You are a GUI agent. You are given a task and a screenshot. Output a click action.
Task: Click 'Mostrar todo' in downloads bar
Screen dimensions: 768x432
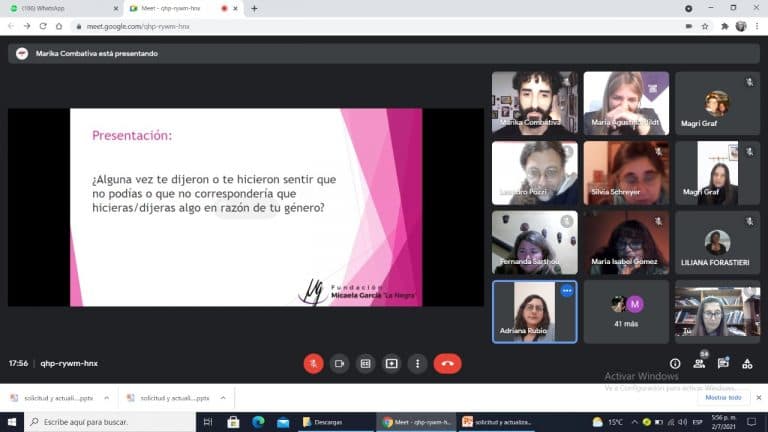(723, 397)
